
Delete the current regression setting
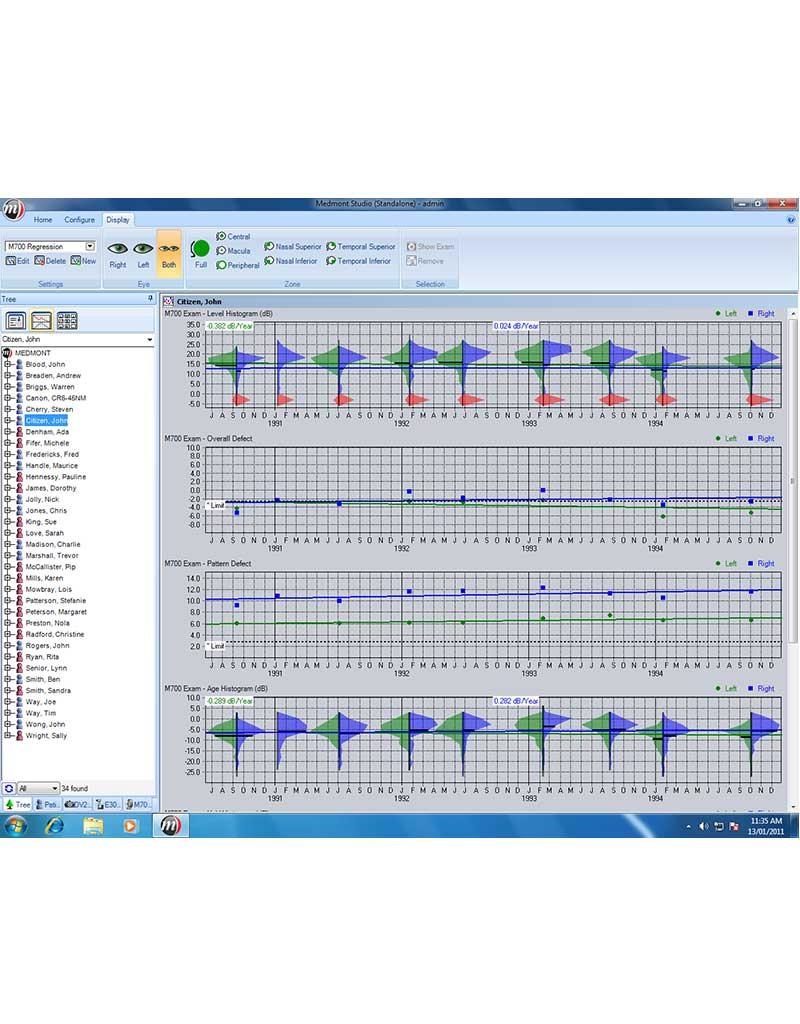(x=50, y=261)
